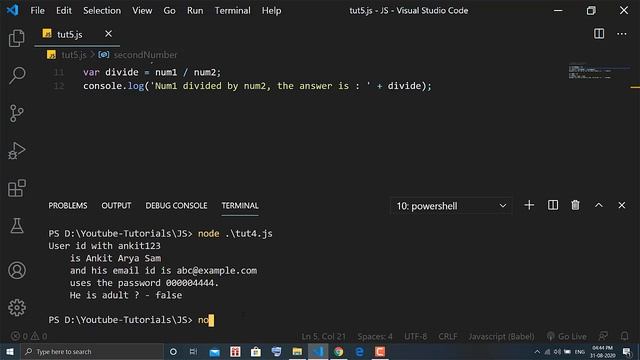
Task: Open Task View on taskbar
Action: (x=193, y=351)
